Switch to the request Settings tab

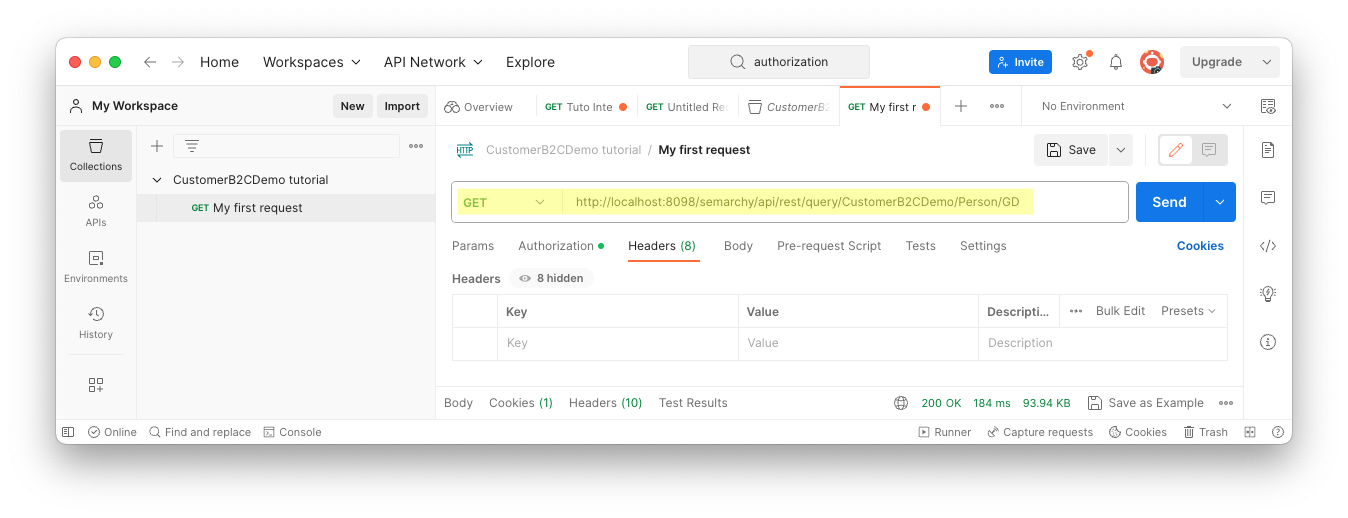point(983,246)
